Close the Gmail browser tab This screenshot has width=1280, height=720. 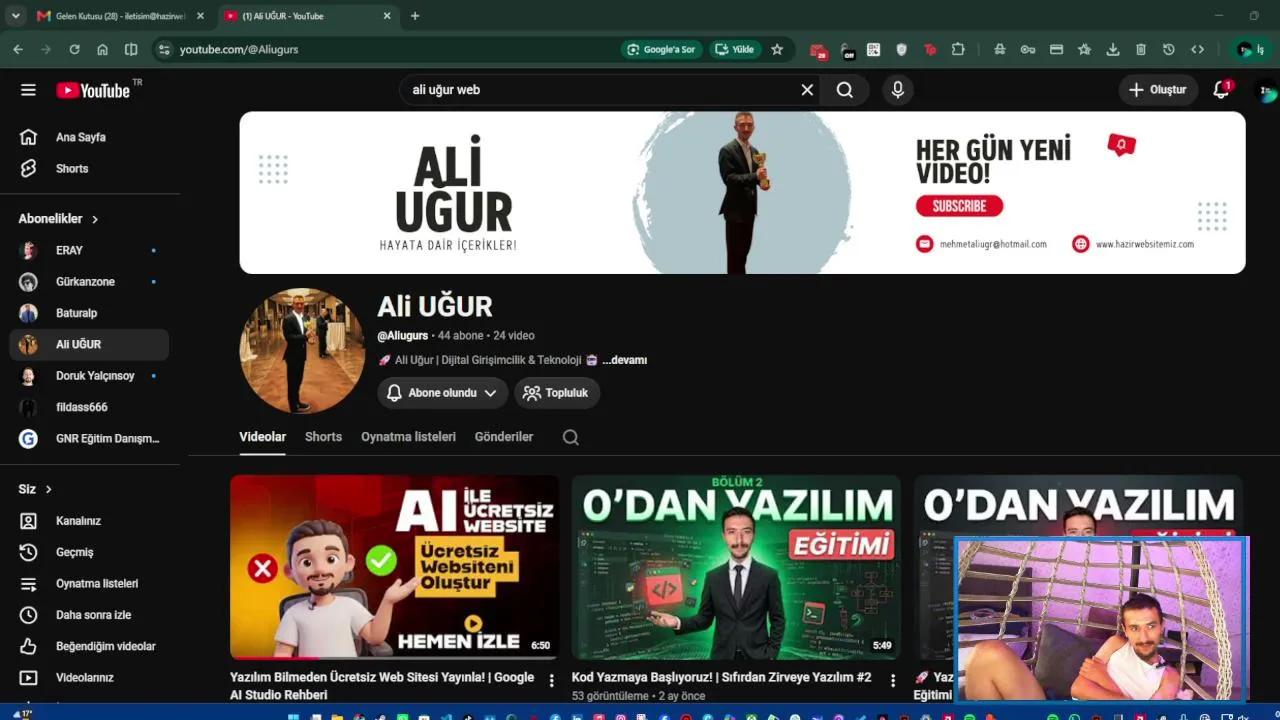[x=200, y=16]
